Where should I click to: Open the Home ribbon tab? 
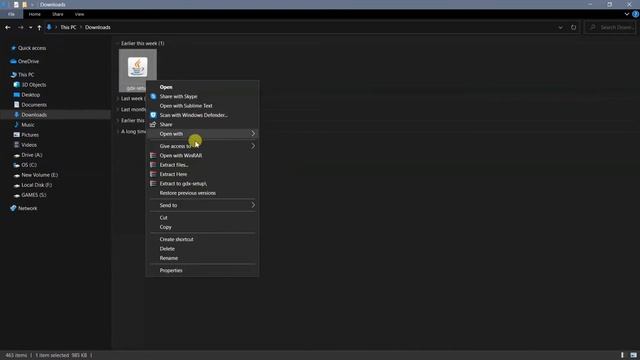click(x=35, y=14)
